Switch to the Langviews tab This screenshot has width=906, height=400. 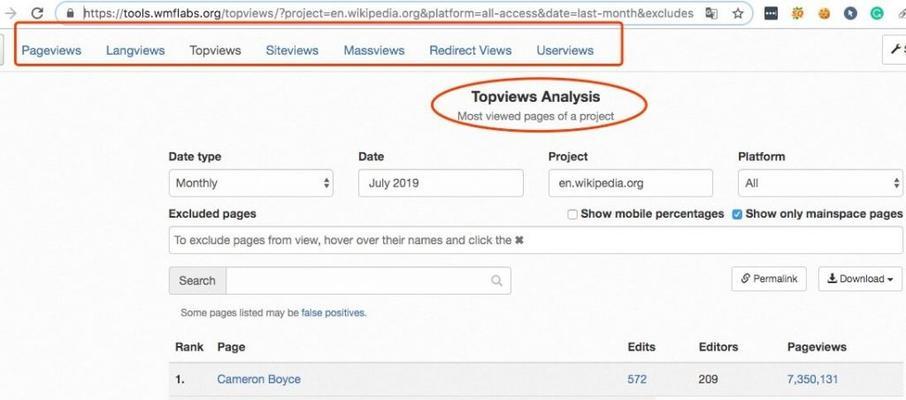(x=135, y=50)
